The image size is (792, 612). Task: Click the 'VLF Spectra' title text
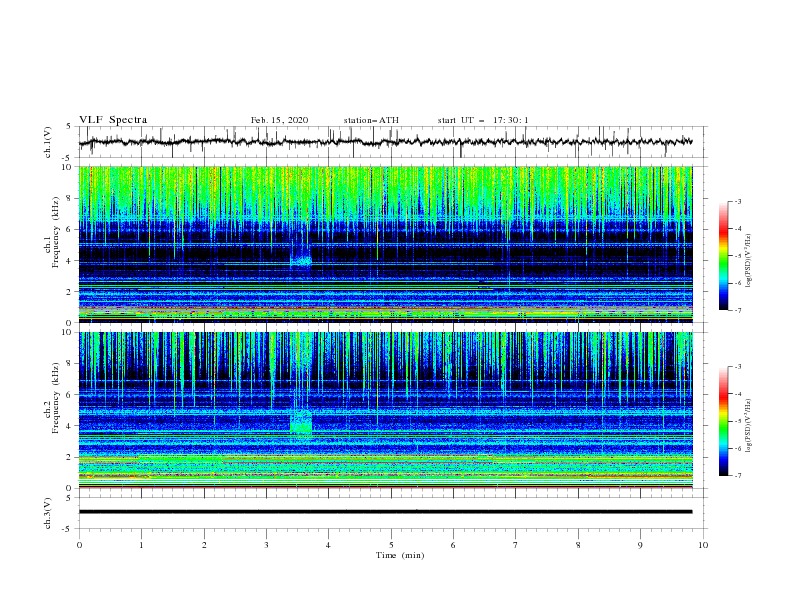(x=113, y=120)
